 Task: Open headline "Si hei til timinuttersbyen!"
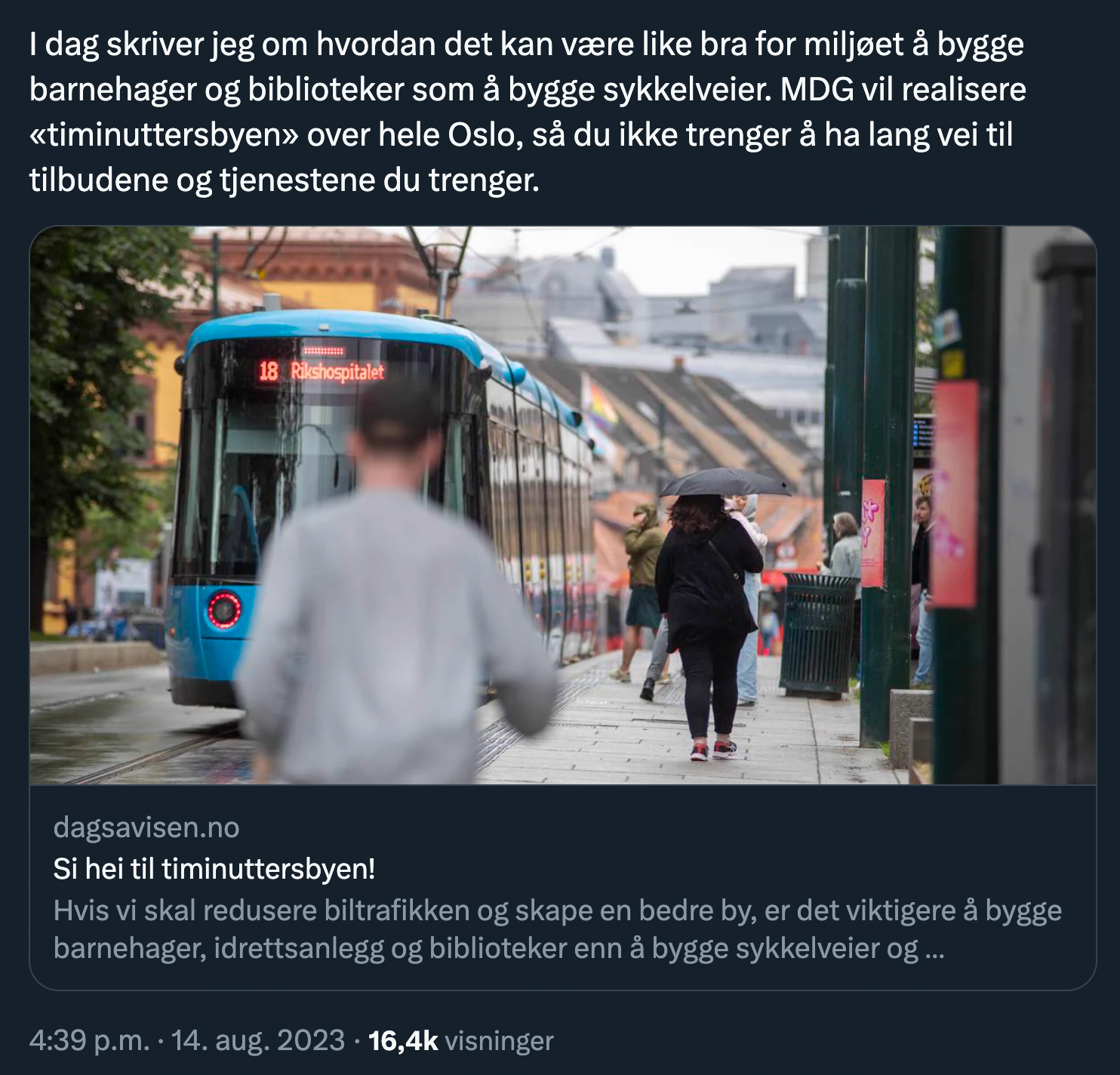(214, 869)
